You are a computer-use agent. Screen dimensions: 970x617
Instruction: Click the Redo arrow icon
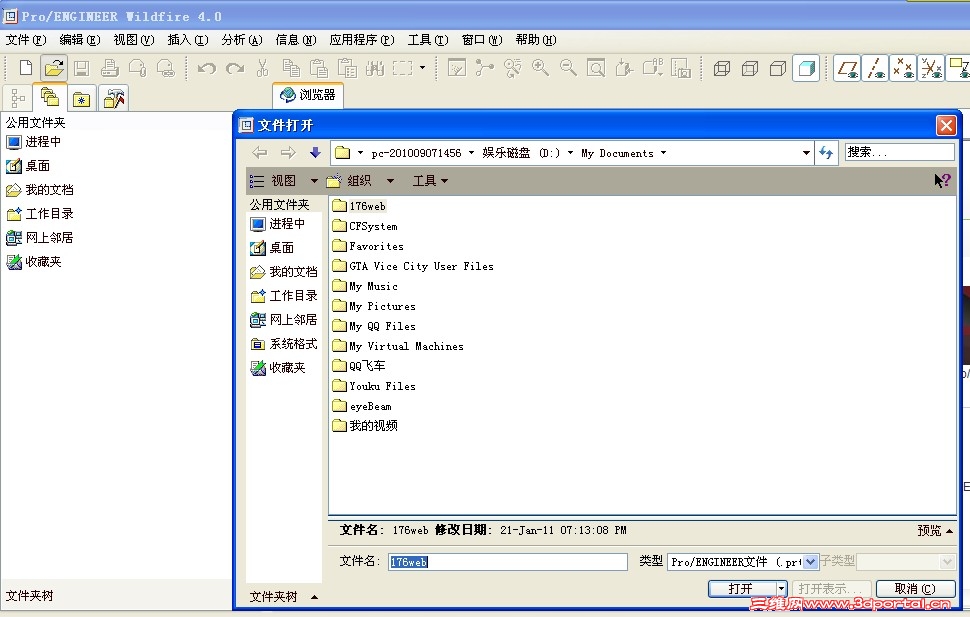tap(234, 67)
